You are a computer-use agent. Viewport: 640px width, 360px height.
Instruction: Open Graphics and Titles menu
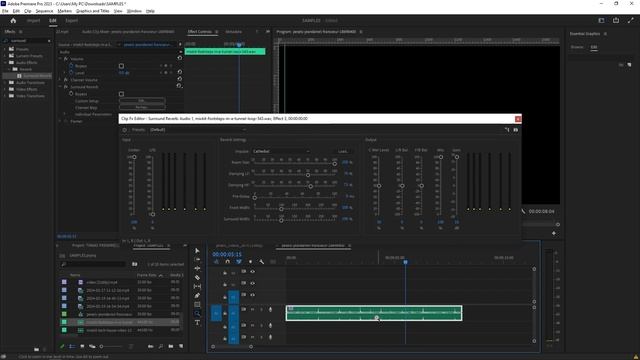pyautogui.click(x=93, y=11)
